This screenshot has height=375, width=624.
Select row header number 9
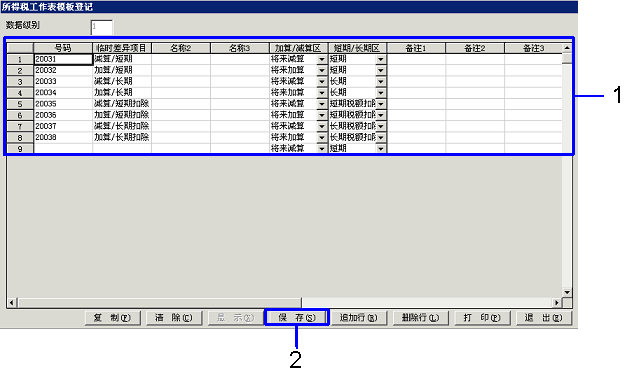point(20,148)
